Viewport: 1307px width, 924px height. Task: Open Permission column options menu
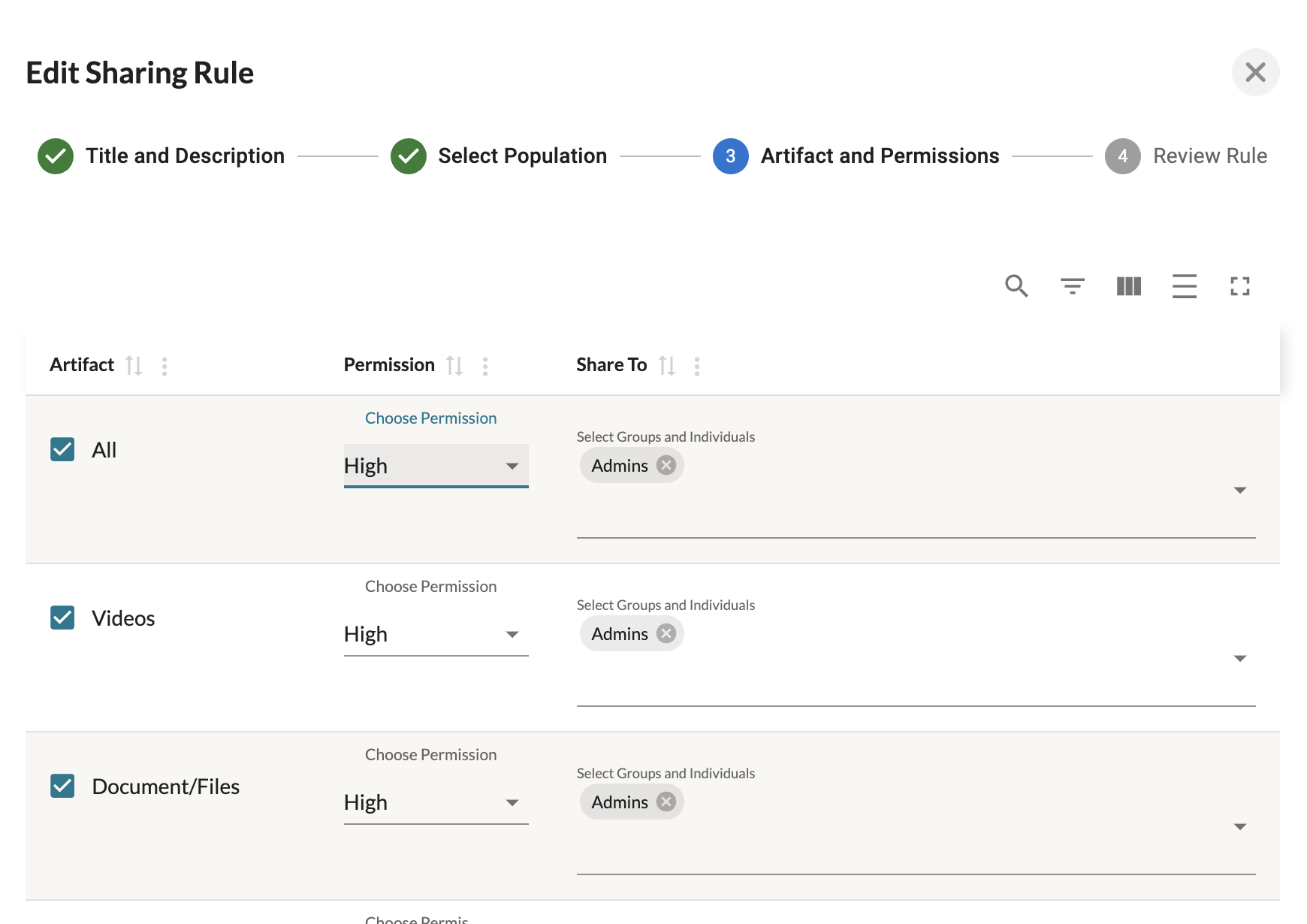pos(485,366)
